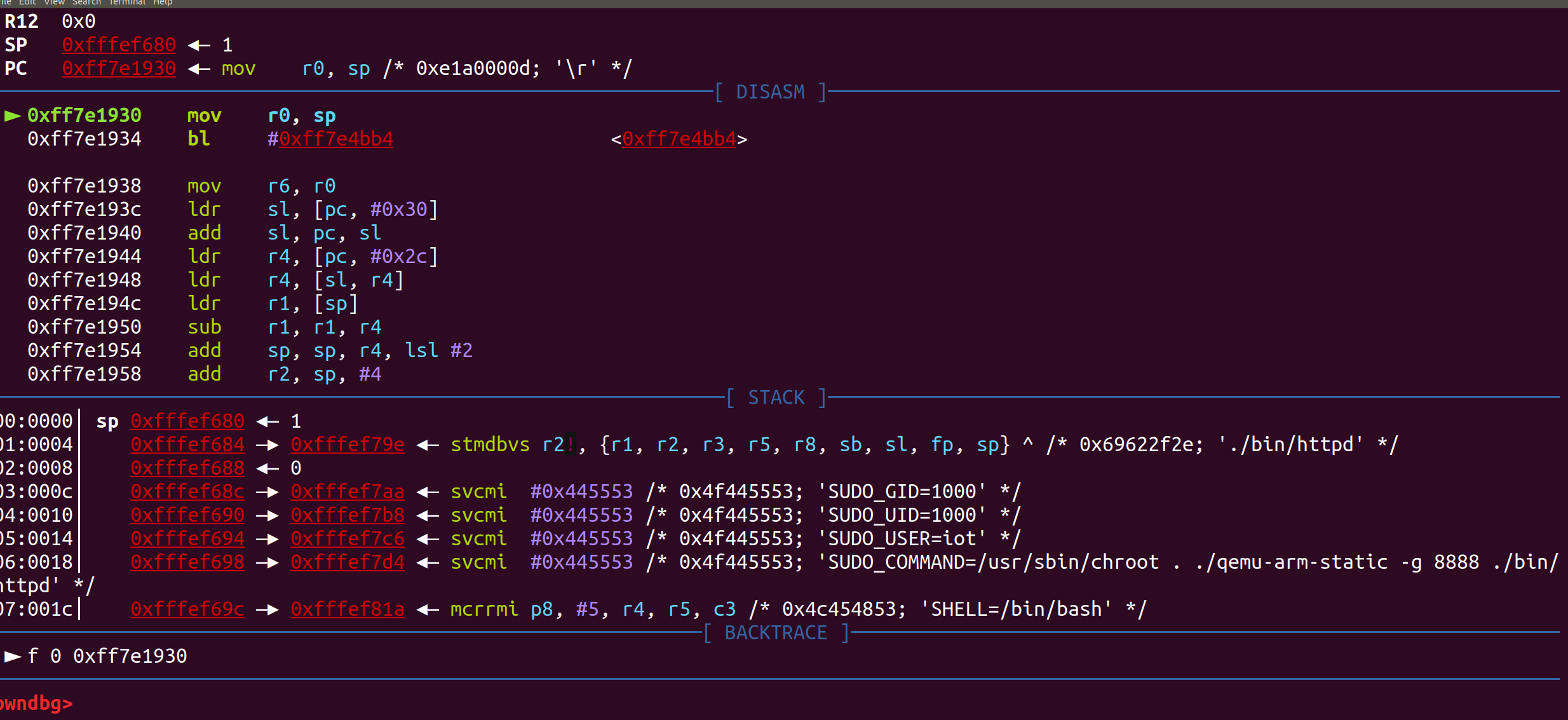Click the SP register address 0xfffef680
Image resolution: width=1568 pixels, height=720 pixels.
pos(119,45)
